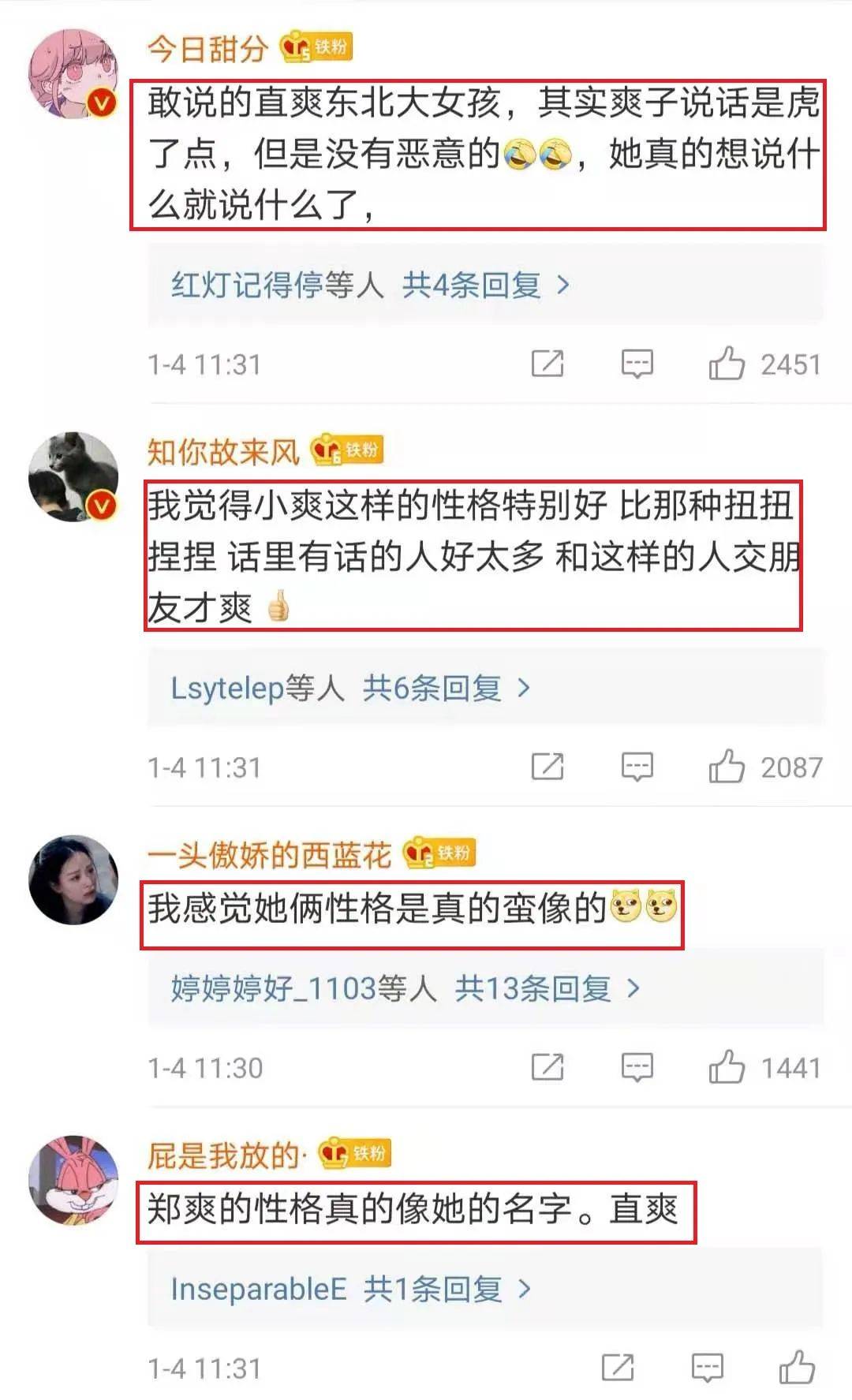Like the comment with 1441 likes
This screenshot has height=1400, width=852.
point(727,1067)
